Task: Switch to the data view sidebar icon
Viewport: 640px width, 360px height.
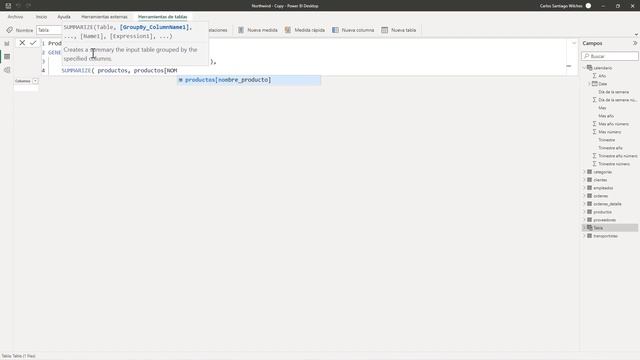Action: (x=7, y=57)
